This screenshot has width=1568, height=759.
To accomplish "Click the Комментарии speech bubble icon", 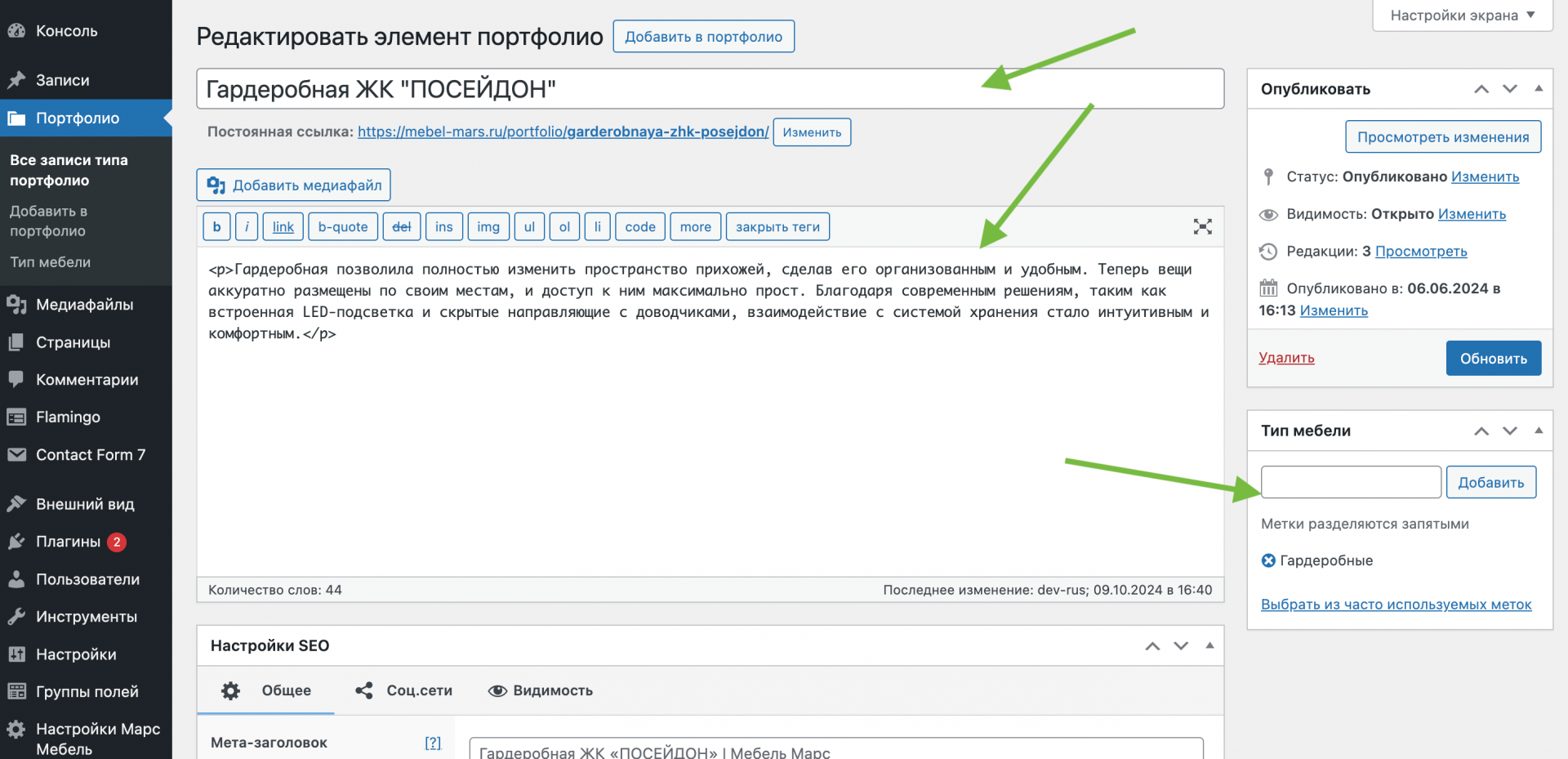I will point(16,379).
